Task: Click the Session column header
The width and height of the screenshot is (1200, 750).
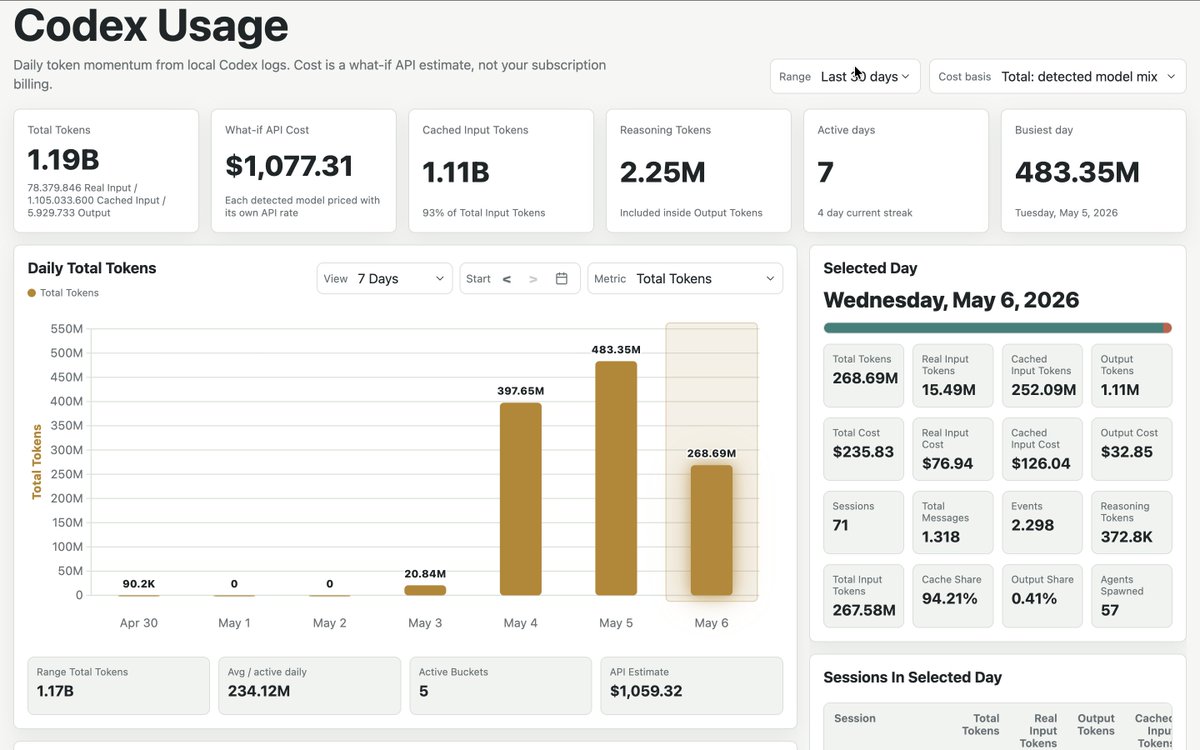Action: pos(855,718)
